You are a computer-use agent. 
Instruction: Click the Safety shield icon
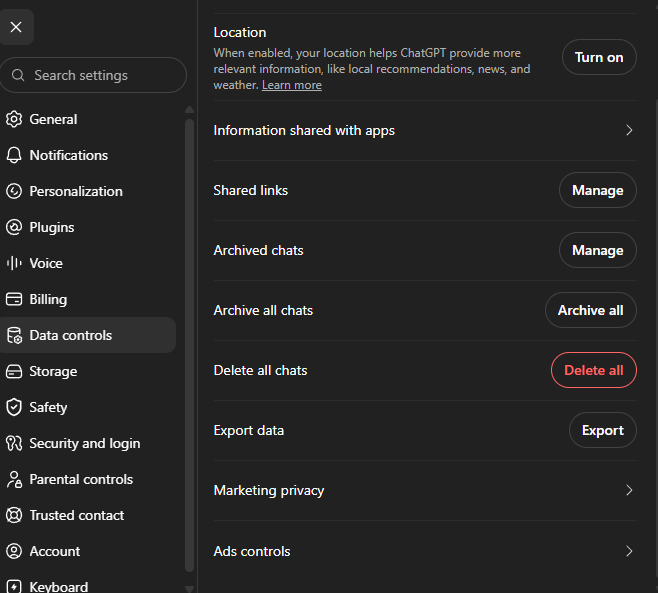[14, 407]
